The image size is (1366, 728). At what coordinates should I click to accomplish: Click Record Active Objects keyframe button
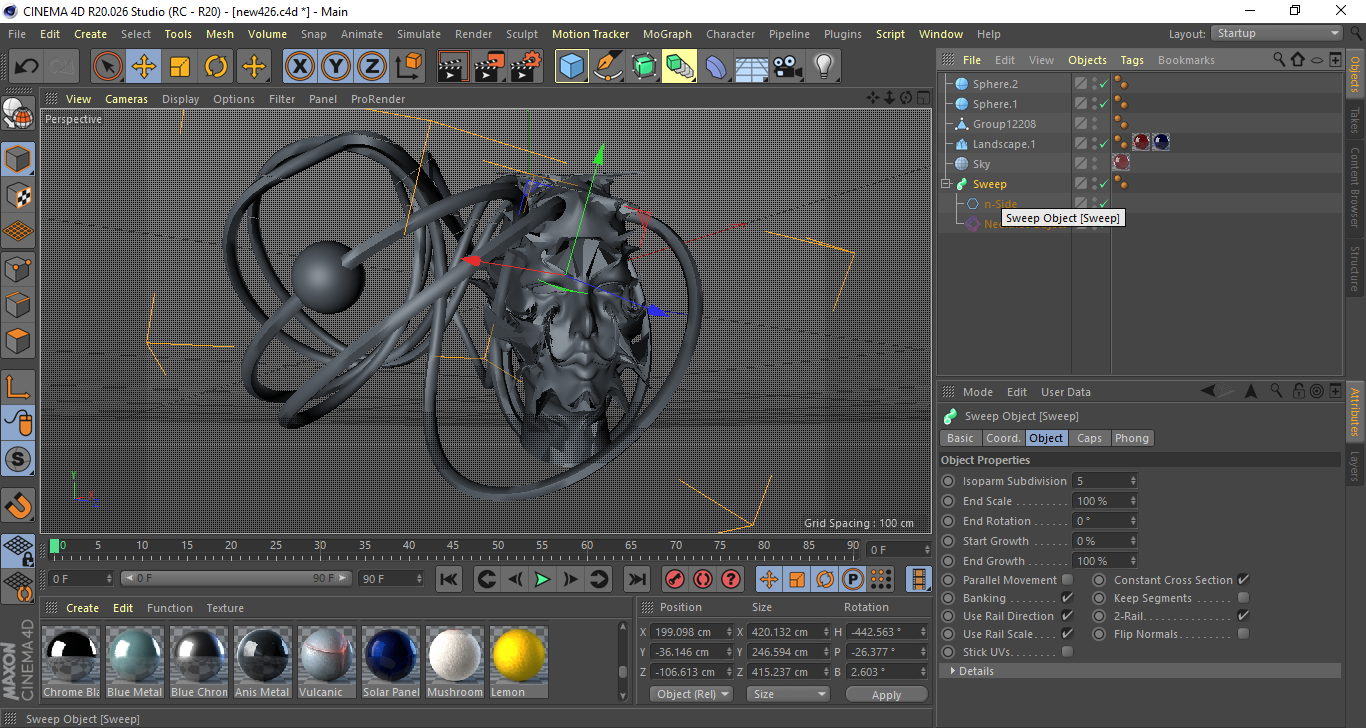point(675,579)
